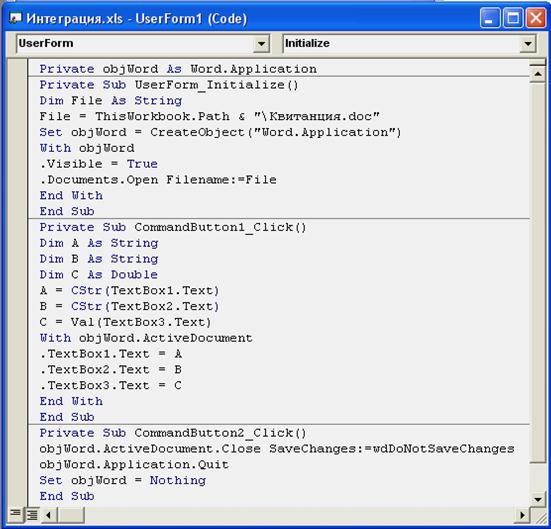Click the vertical scrollbar up arrow

538,74
